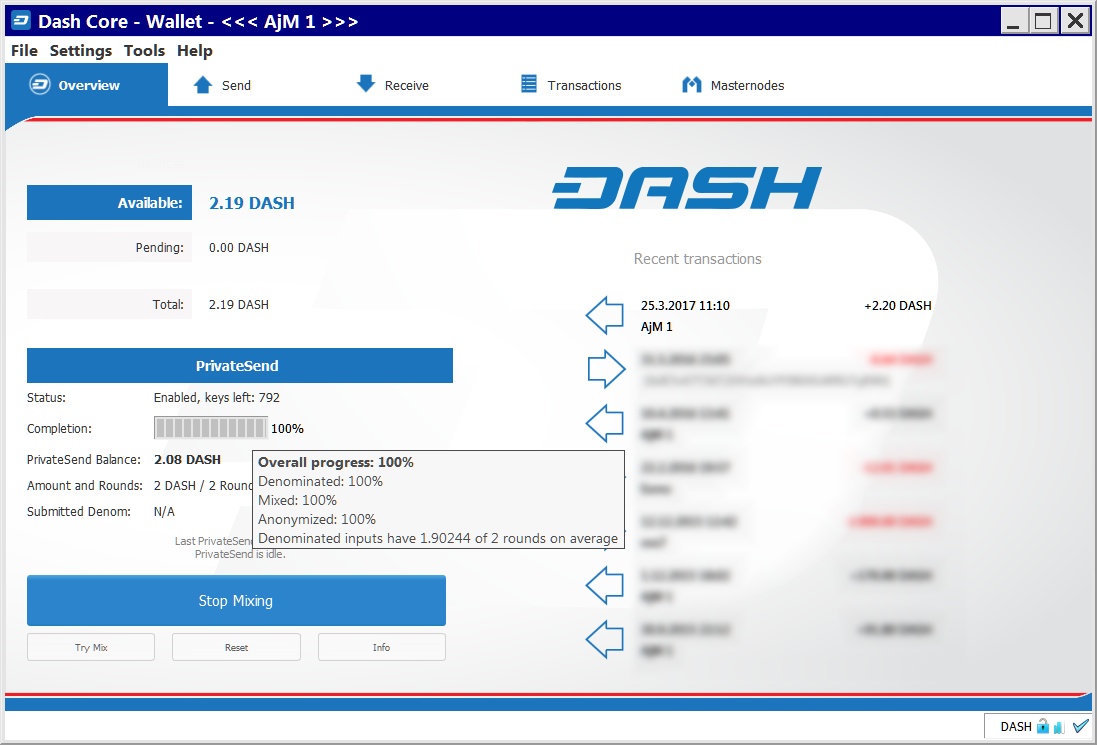Click PrivateSend balance value "2.08 DASH"

tap(187, 460)
